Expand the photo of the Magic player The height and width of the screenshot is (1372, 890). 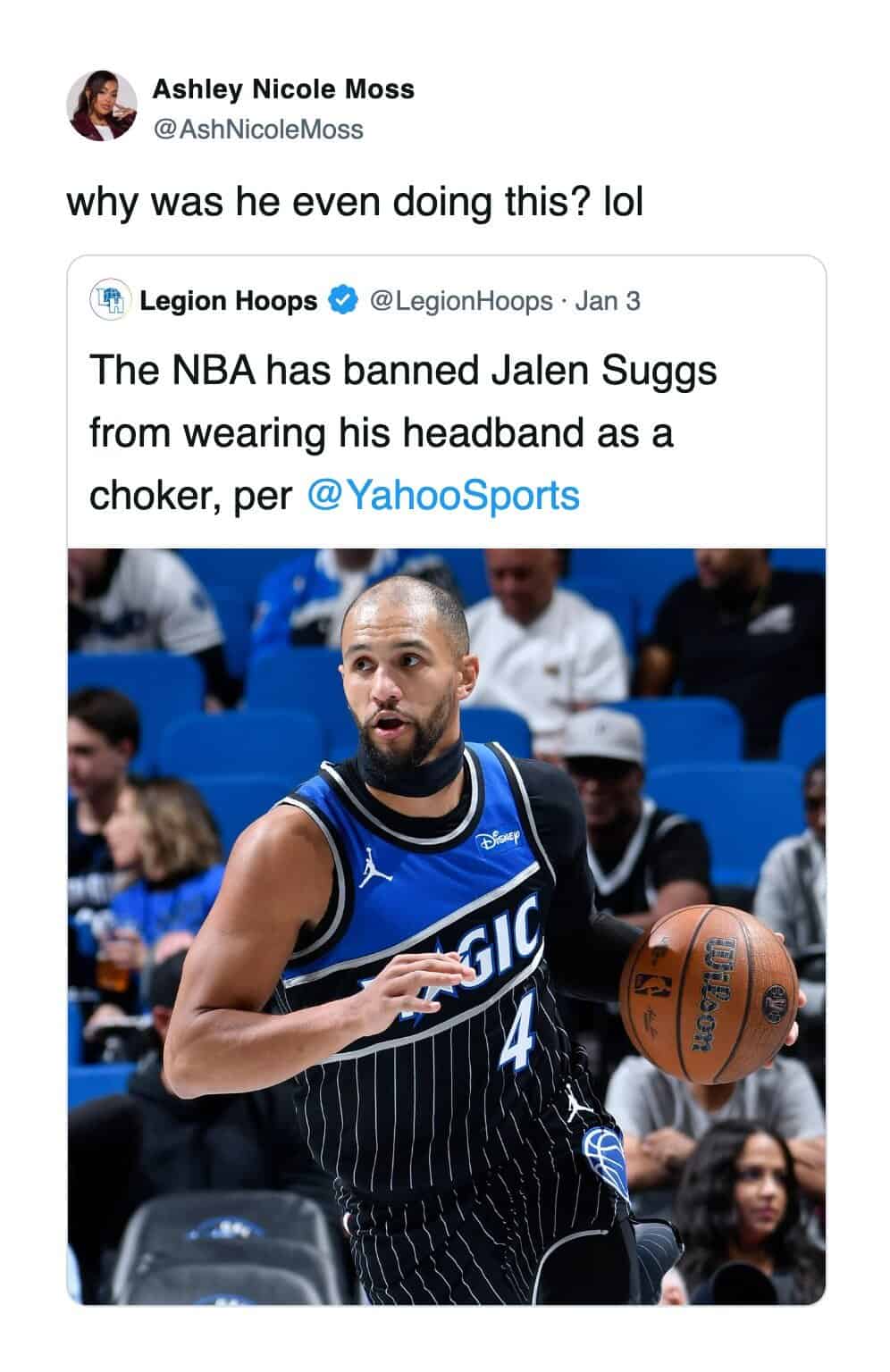click(x=446, y=926)
